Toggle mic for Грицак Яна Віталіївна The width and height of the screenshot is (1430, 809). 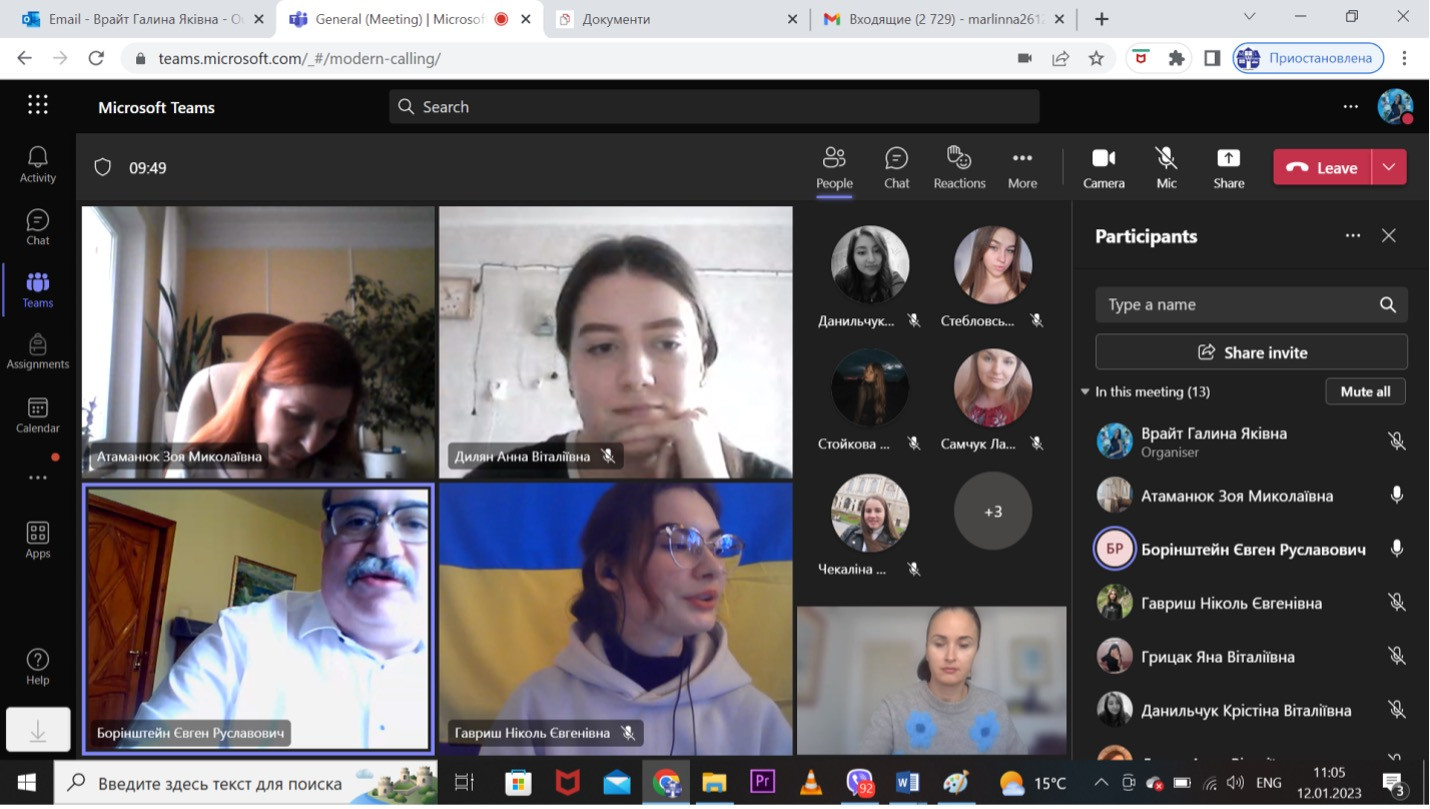coord(1396,657)
